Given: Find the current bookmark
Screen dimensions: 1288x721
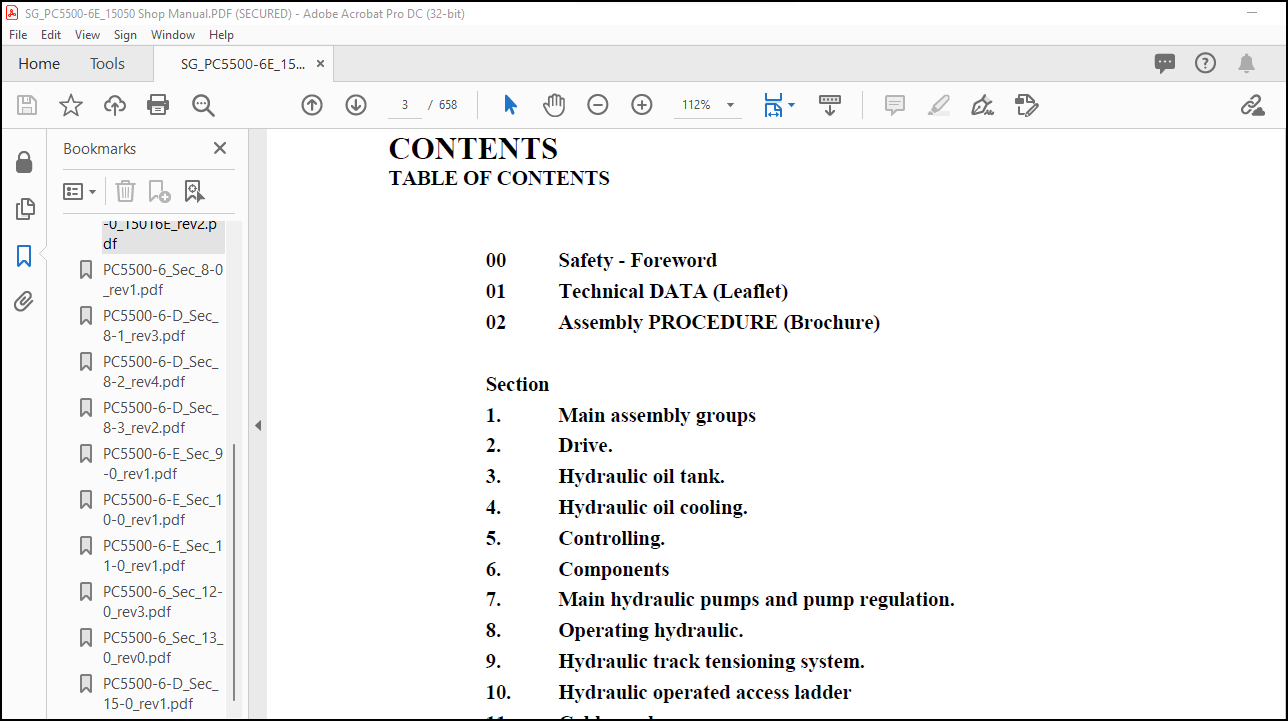Looking at the screenshot, I should coord(194,191).
